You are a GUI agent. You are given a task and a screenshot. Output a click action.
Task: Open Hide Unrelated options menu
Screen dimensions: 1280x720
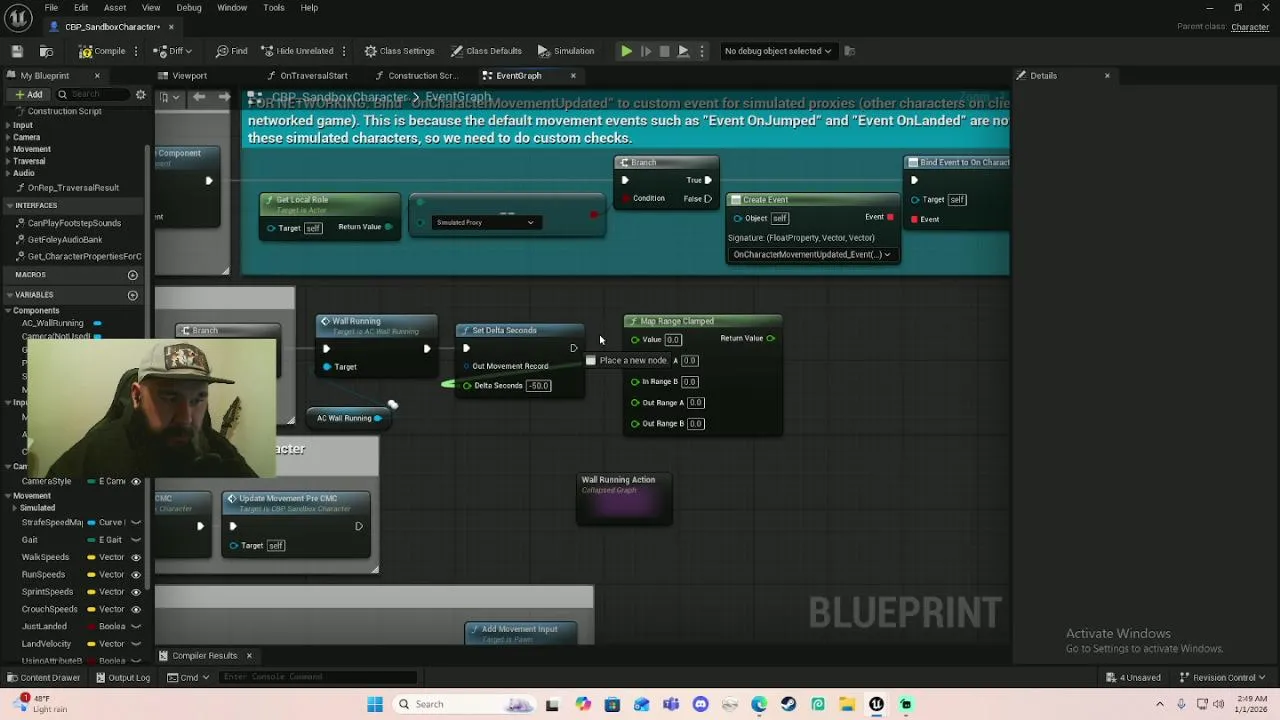tap(344, 51)
